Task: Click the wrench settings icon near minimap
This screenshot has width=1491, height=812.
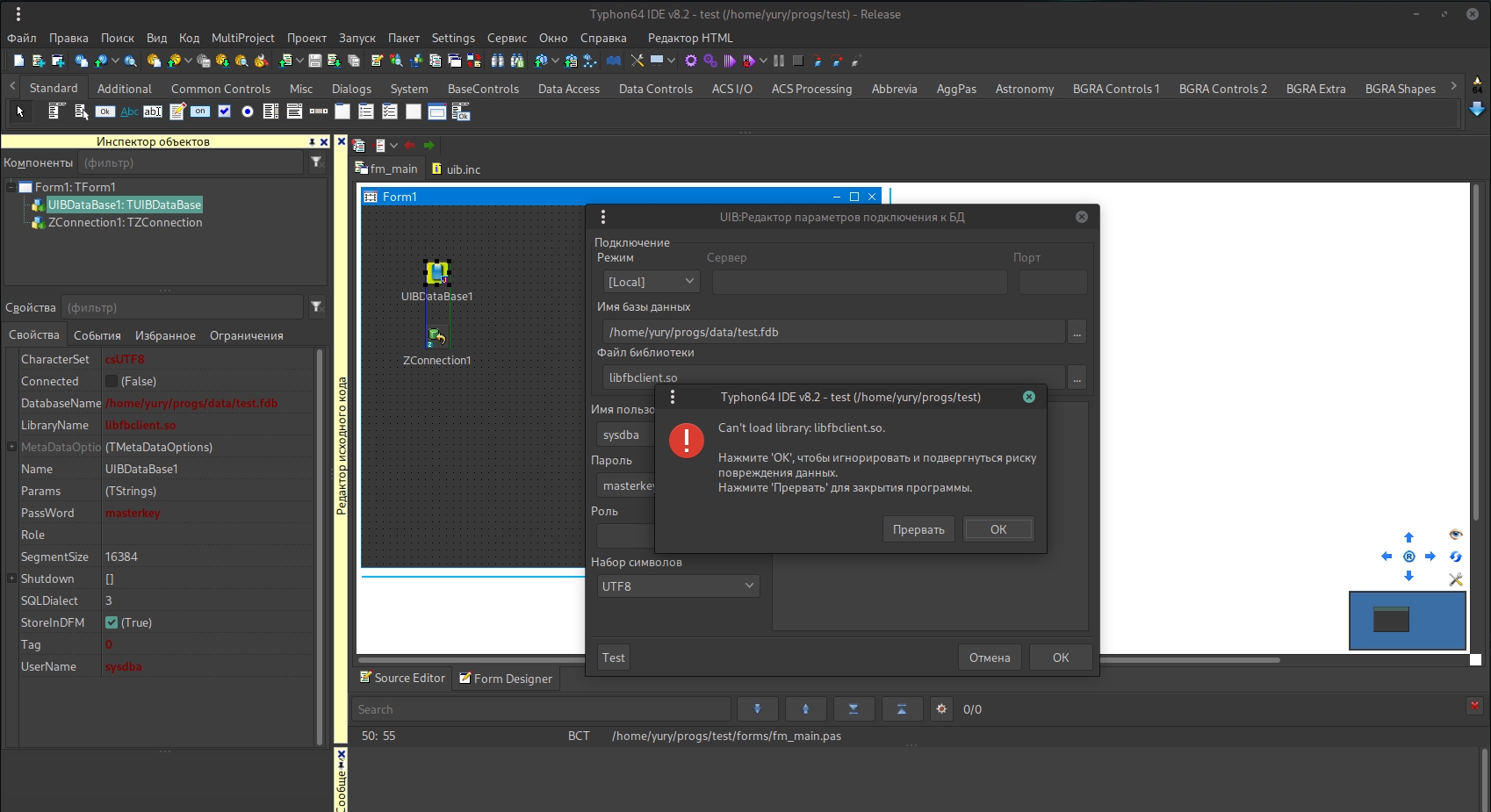Action: tap(1455, 578)
